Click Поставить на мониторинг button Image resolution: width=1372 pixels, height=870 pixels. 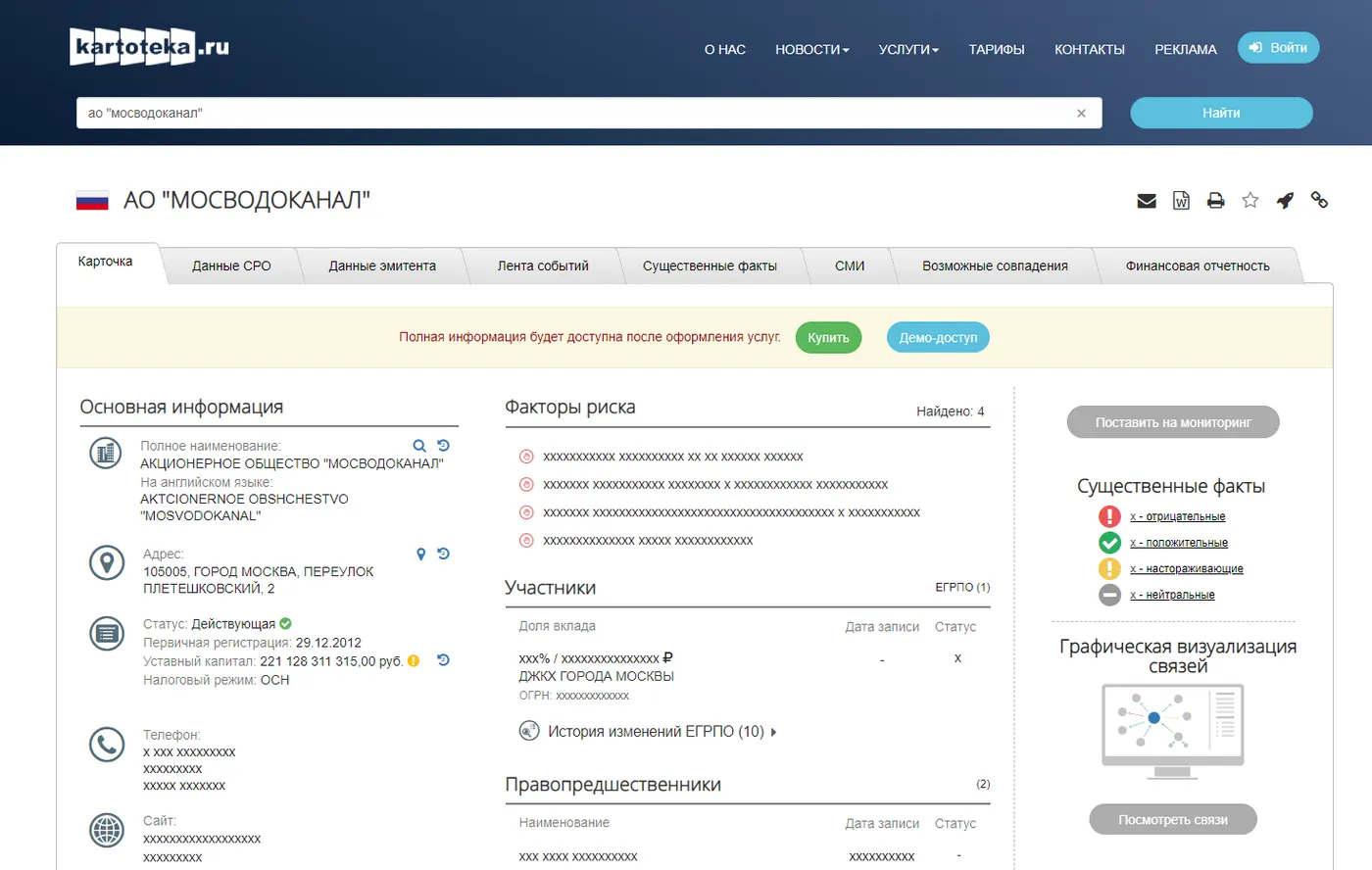tap(1173, 422)
